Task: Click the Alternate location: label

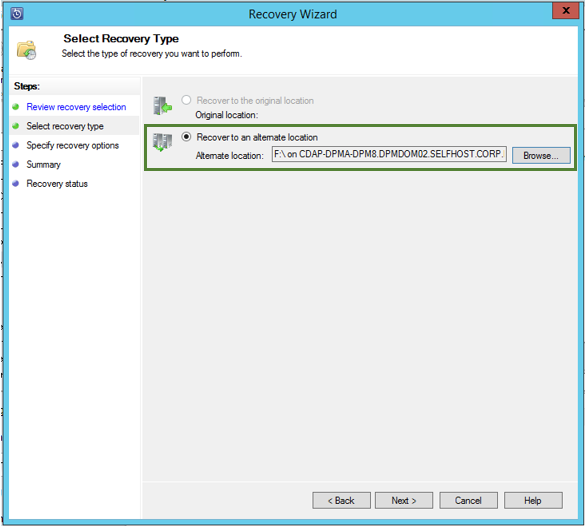Action: (230, 156)
